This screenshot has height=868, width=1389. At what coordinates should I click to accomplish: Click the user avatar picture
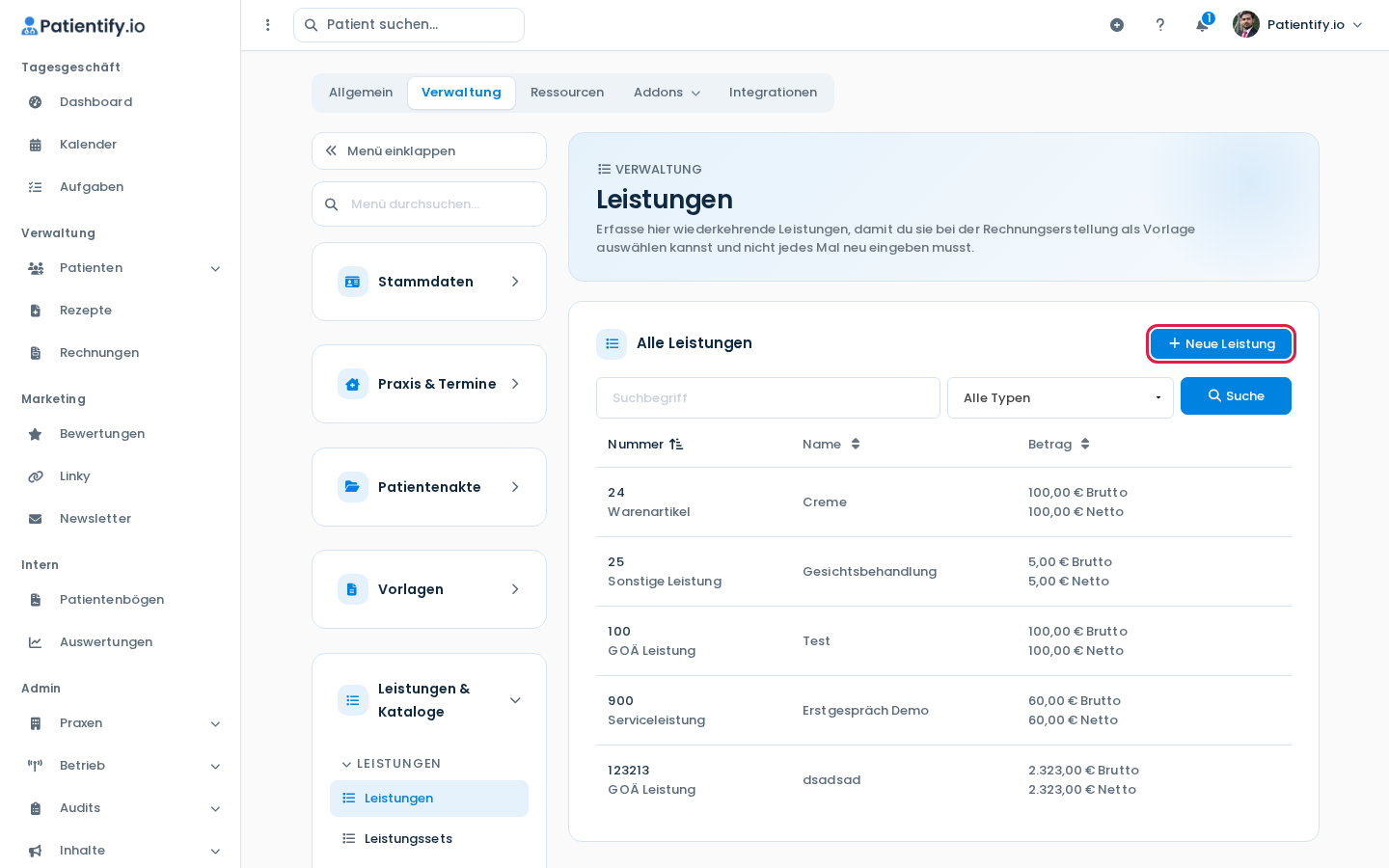pos(1246,24)
